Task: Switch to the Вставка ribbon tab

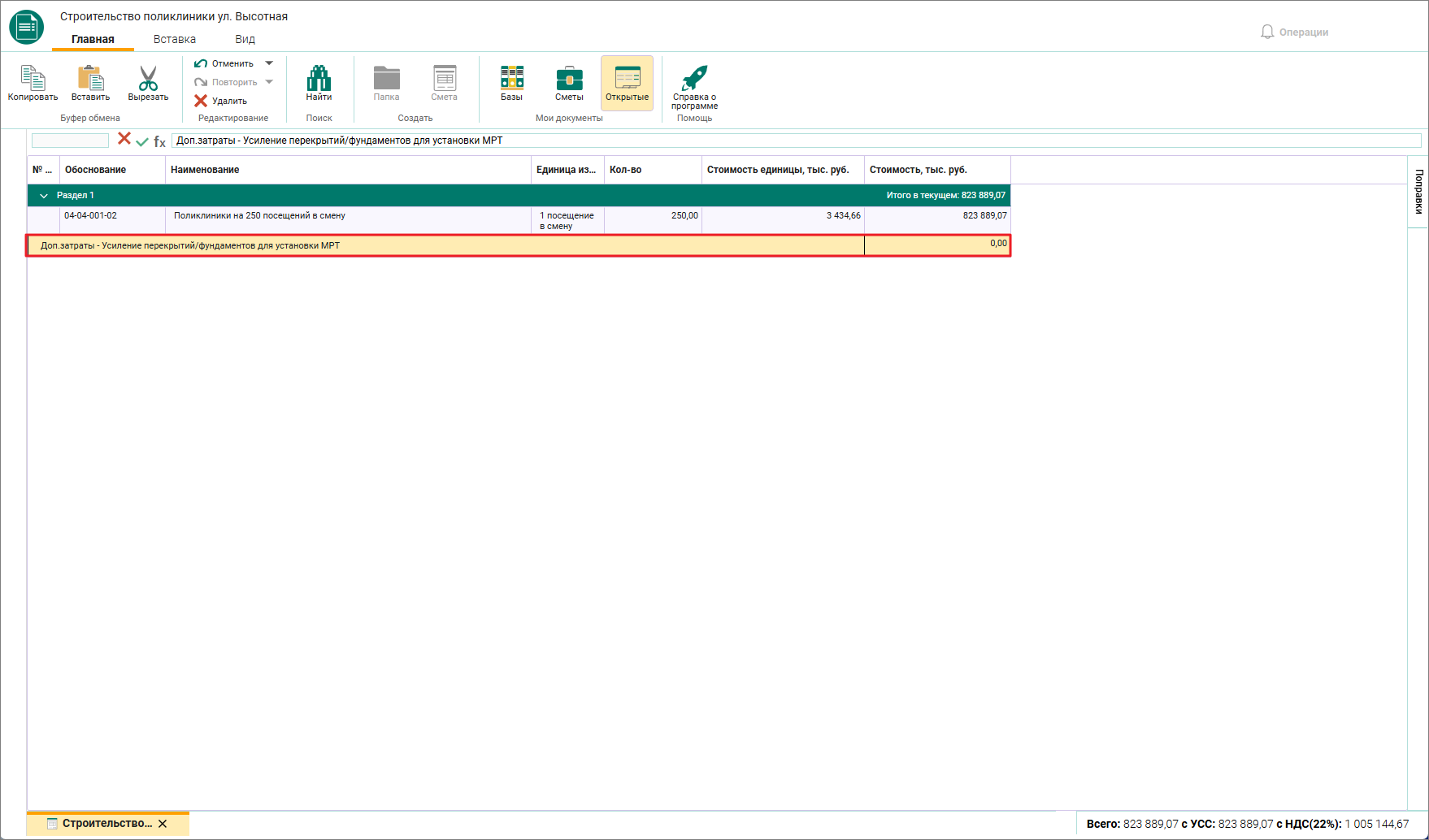Action: point(175,39)
